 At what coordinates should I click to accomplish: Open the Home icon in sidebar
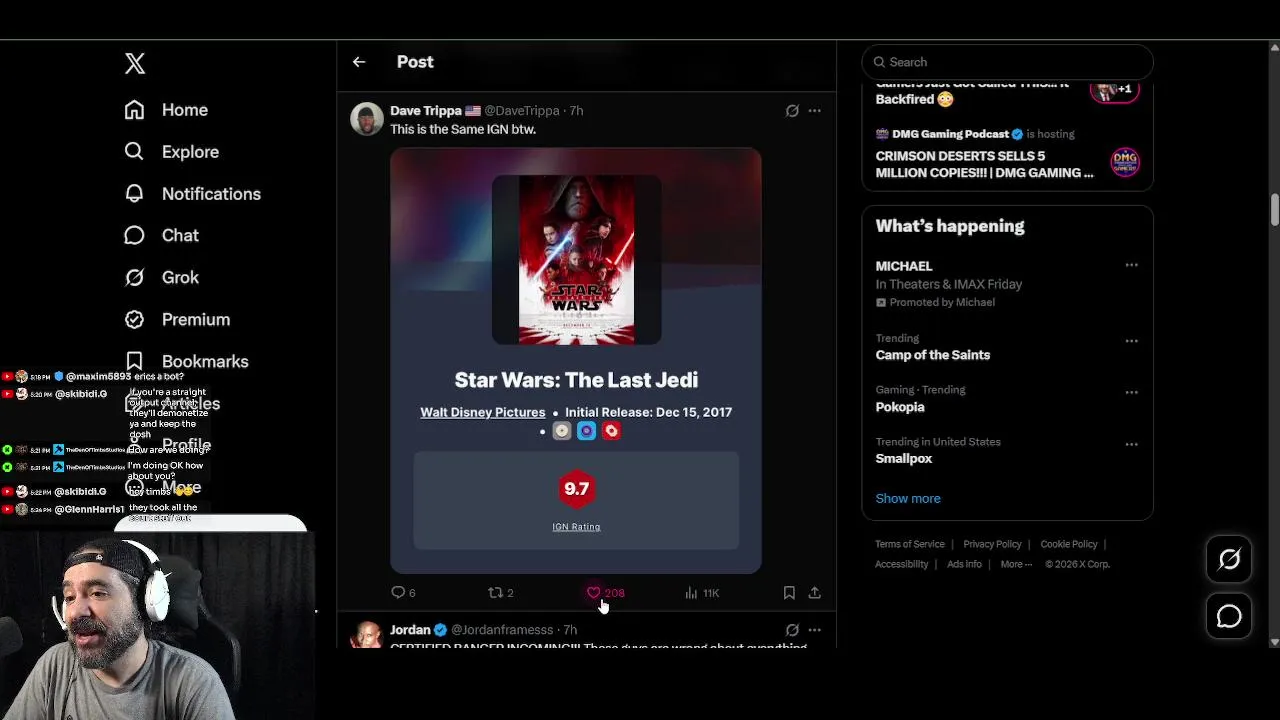pyautogui.click(x=134, y=110)
